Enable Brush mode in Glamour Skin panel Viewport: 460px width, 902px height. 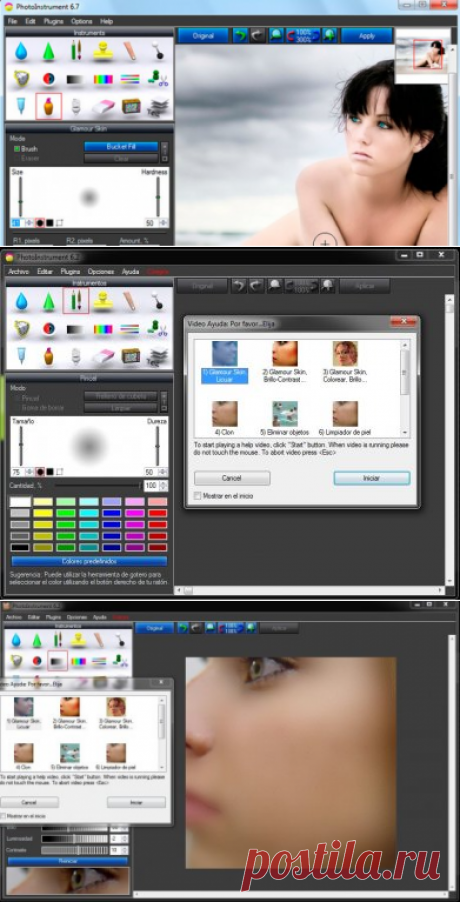pyautogui.click(x=26, y=148)
